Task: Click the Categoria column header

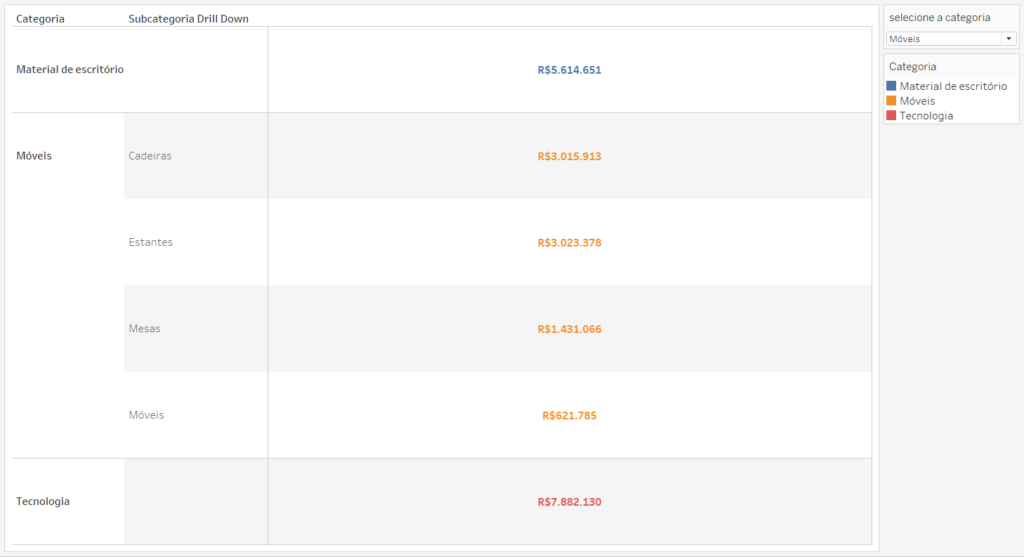Action: (x=41, y=19)
